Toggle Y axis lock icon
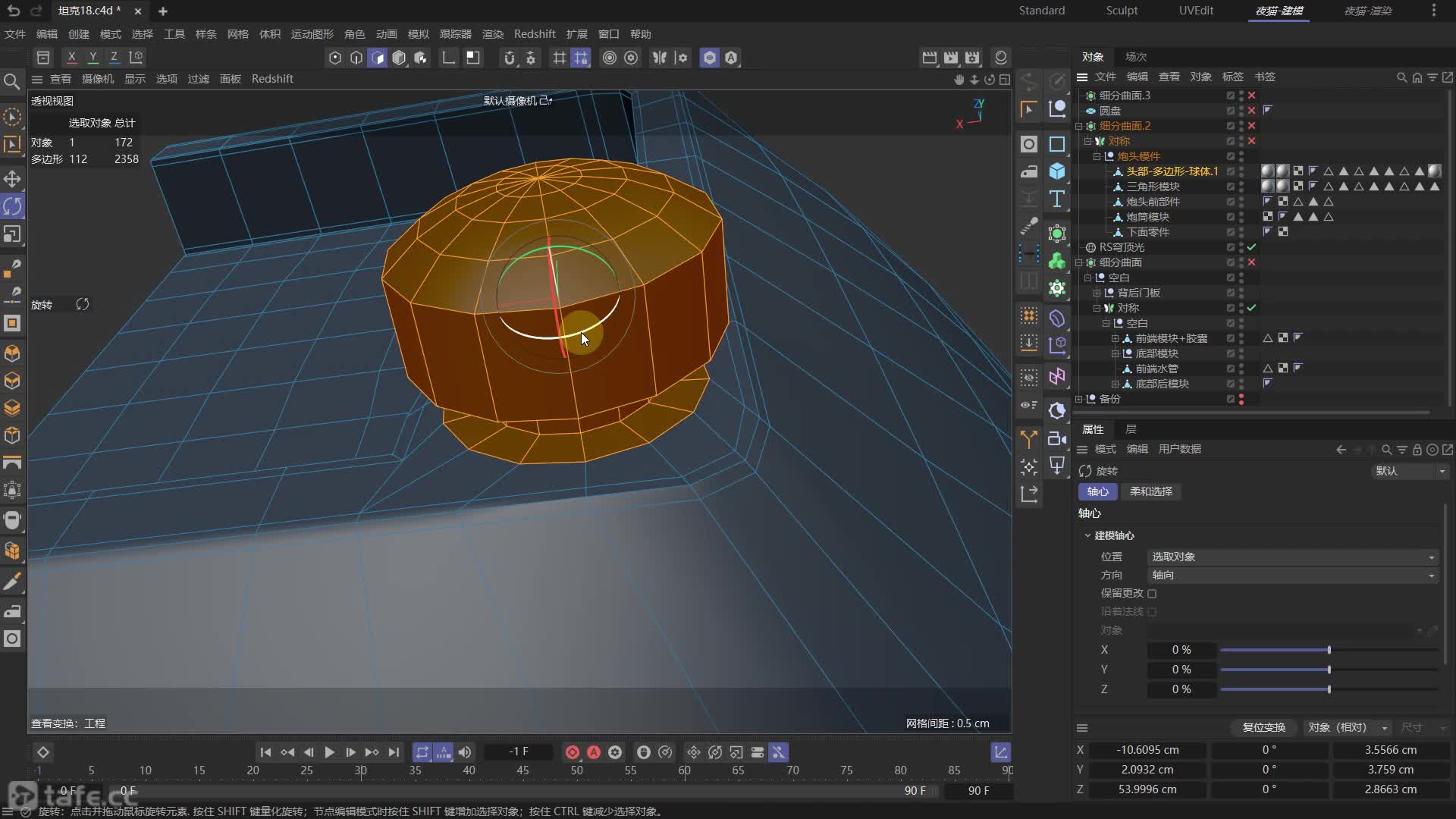 [x=93, y=57]
